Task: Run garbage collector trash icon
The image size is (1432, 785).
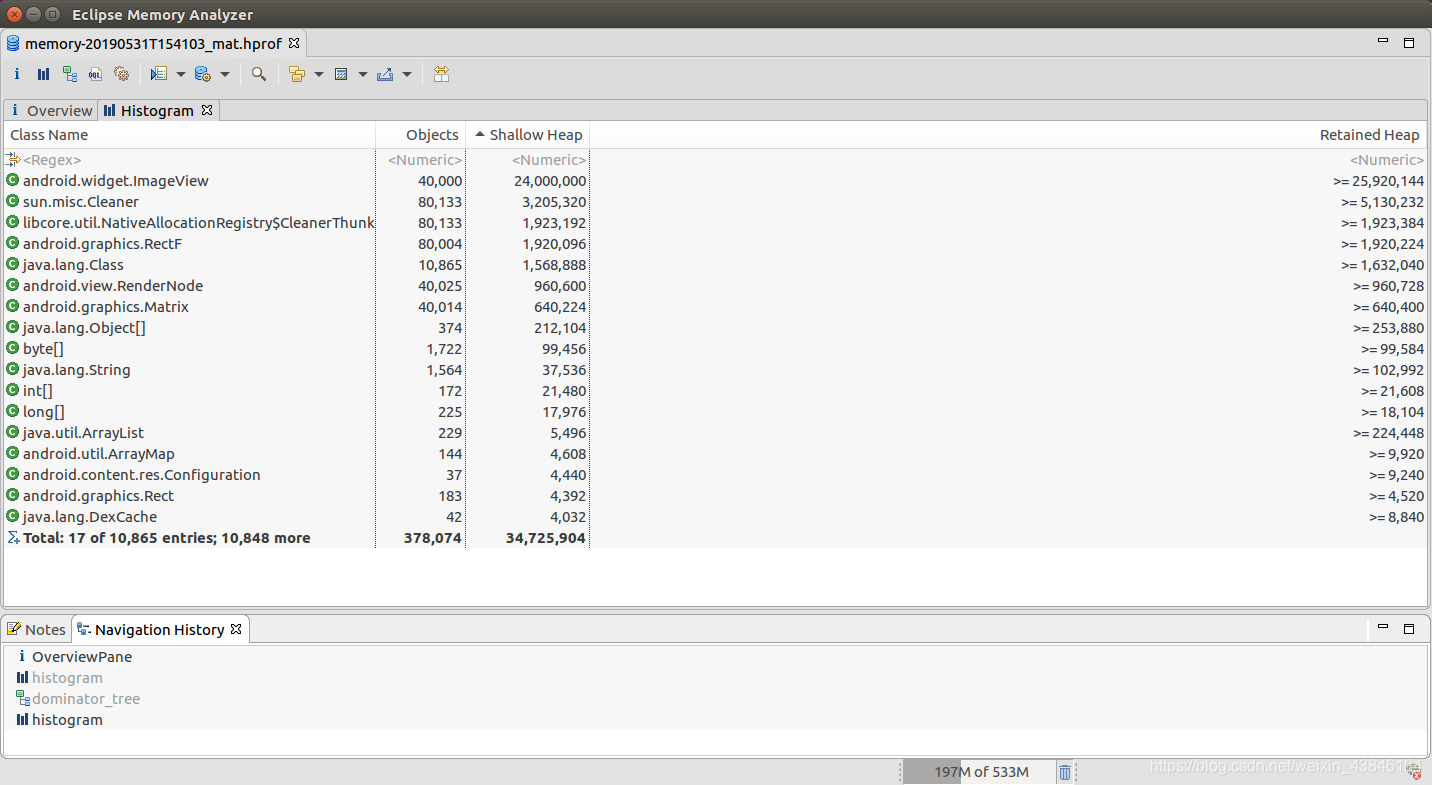Action: (x=1065, y=772)
